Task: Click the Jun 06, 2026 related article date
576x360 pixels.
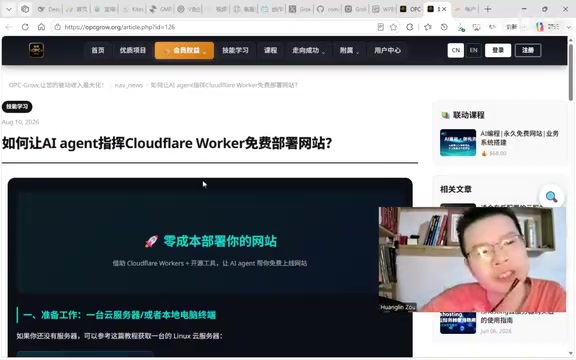Action: coord(496,331)
